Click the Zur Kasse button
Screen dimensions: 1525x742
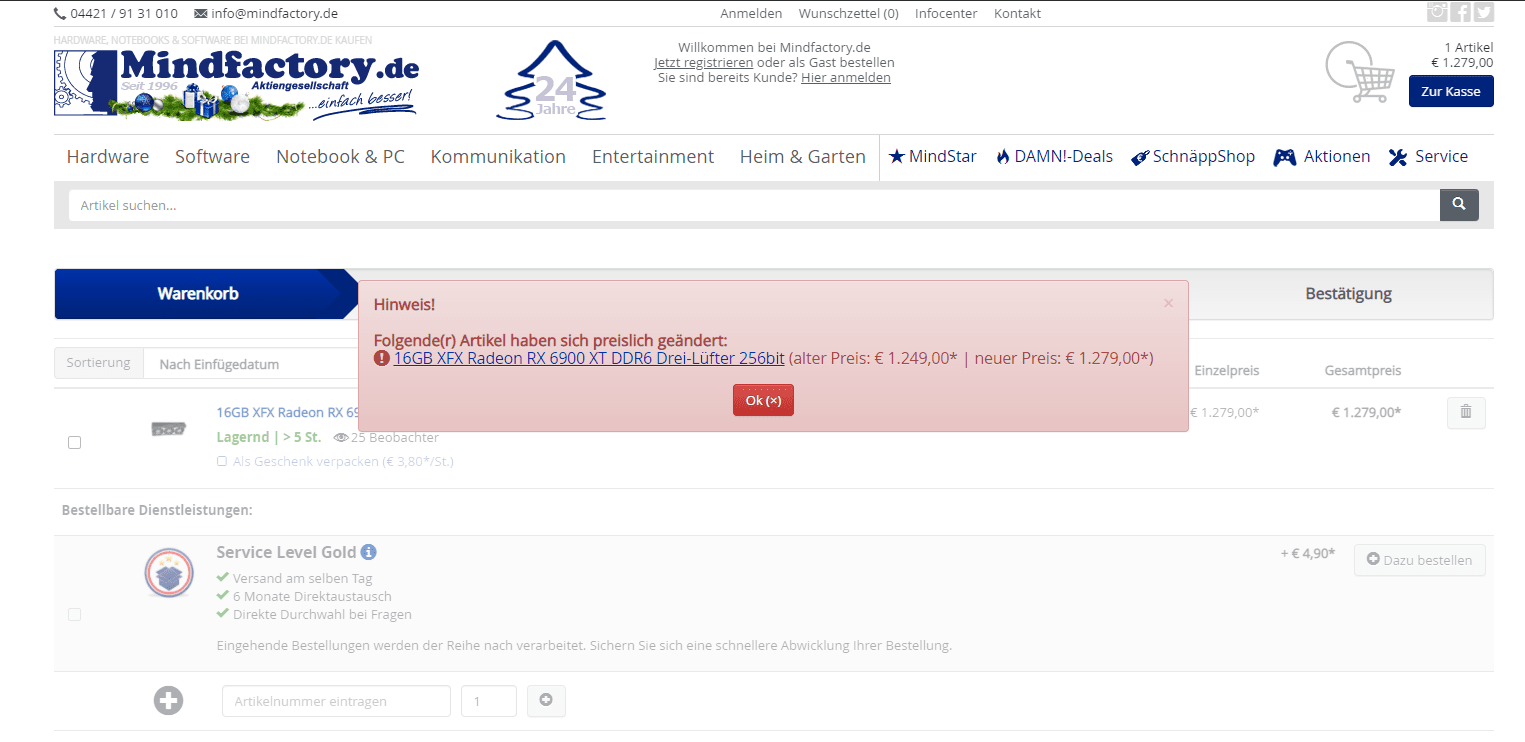click(1451, 91)
